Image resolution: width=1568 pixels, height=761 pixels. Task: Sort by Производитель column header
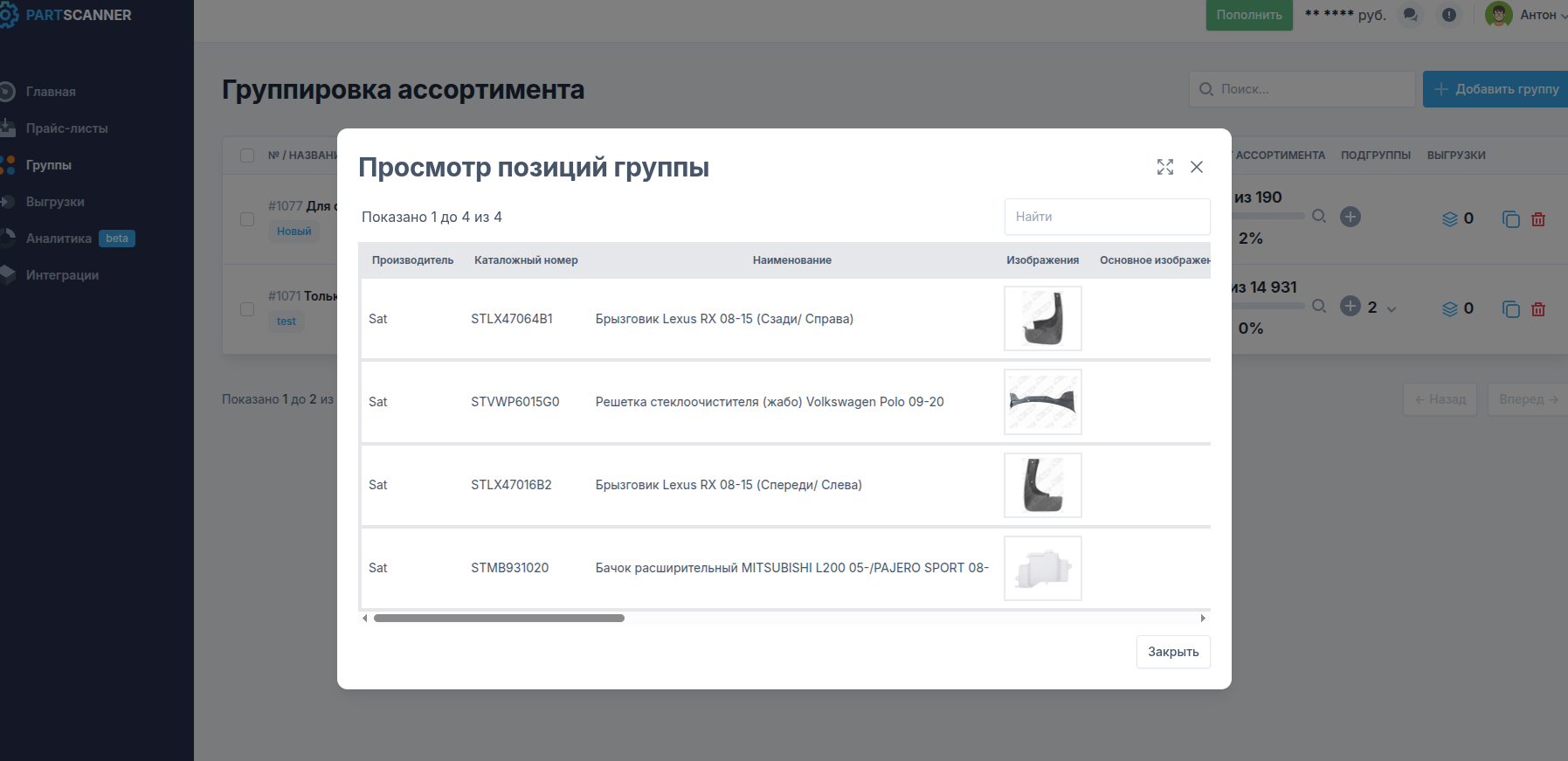pyautogui.click(x=412, y=260)
